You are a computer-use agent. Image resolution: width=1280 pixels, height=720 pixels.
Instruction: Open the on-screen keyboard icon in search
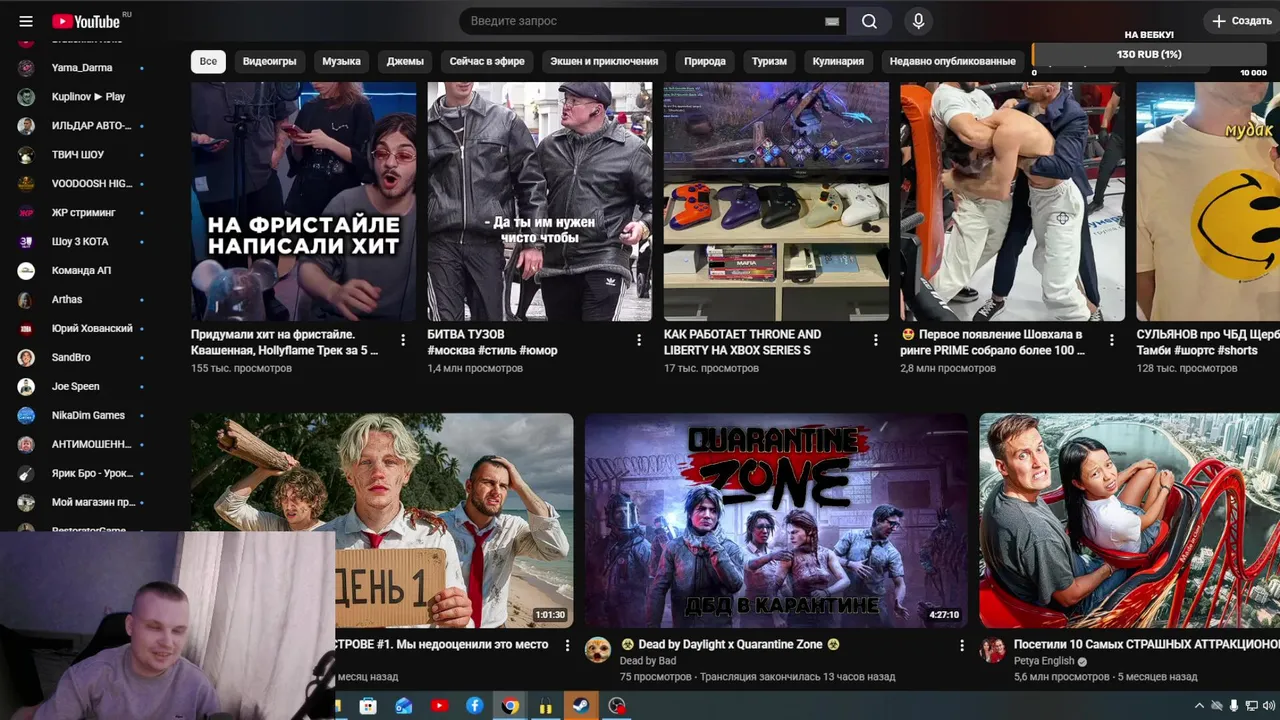click(x=832, y=21)
